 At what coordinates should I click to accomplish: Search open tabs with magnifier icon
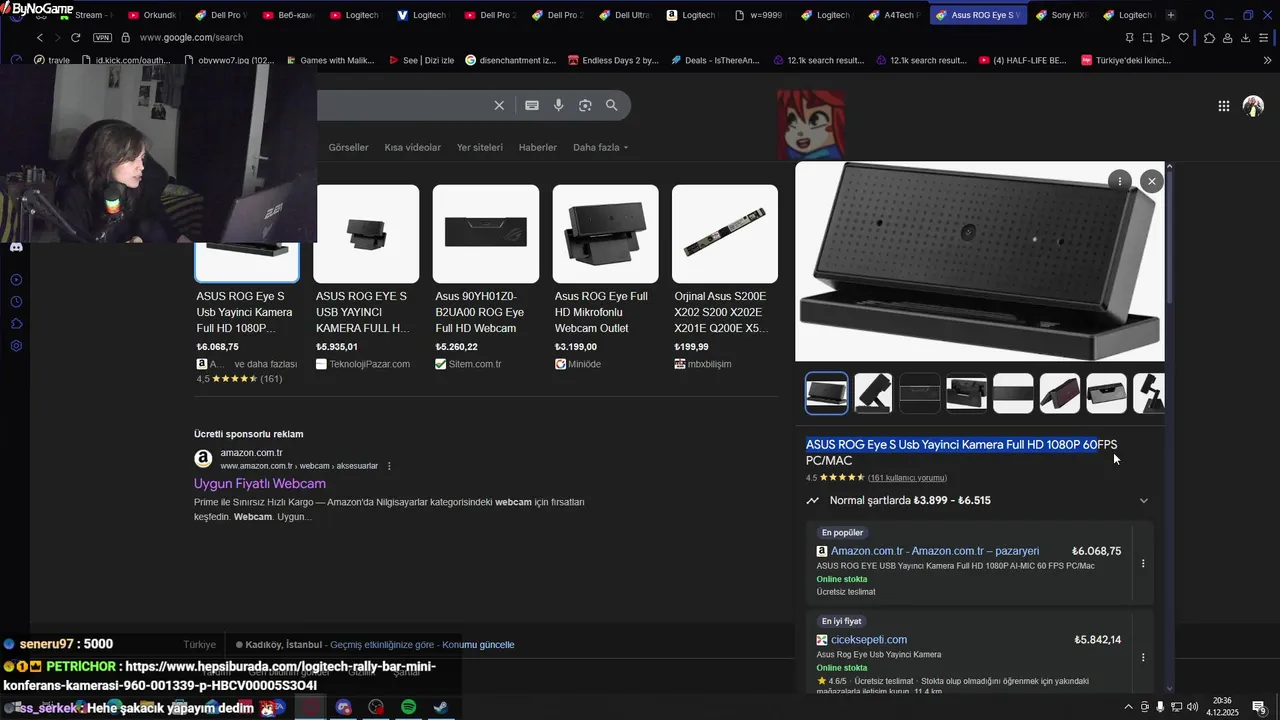pos(1209,15)
